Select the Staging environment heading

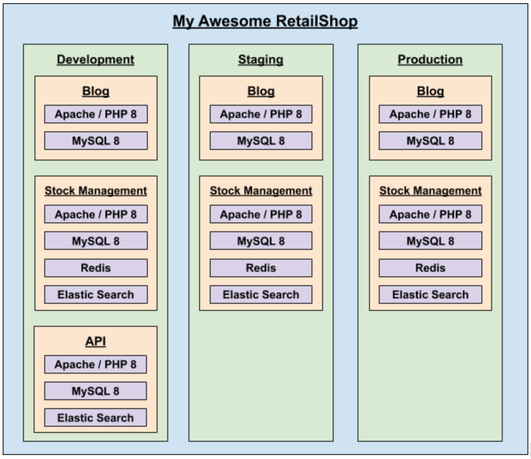coord(261,60)
